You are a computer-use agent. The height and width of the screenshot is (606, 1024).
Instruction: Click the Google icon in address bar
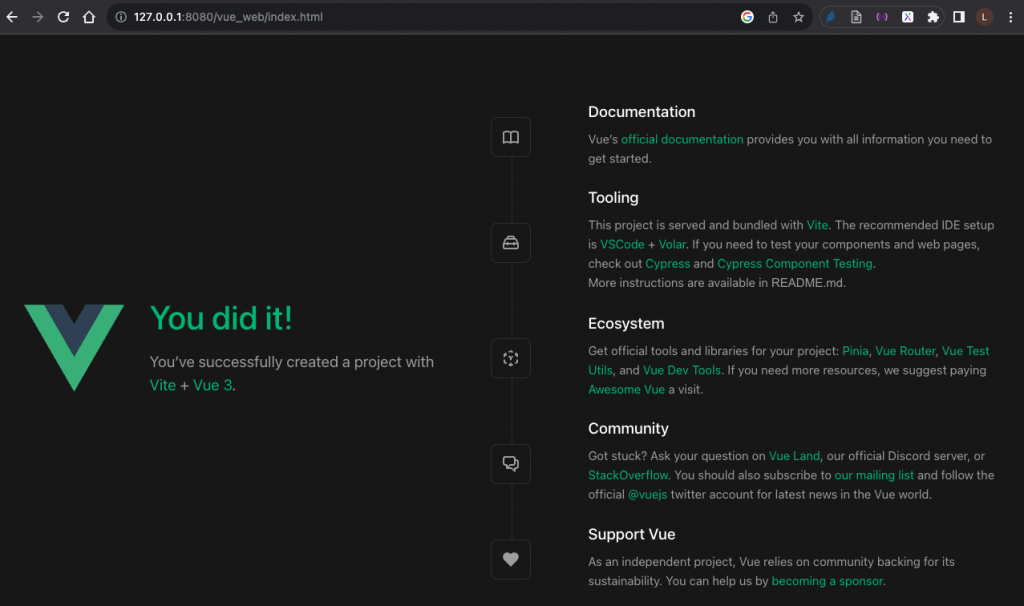pyautogui.click(x=747, y=17)
